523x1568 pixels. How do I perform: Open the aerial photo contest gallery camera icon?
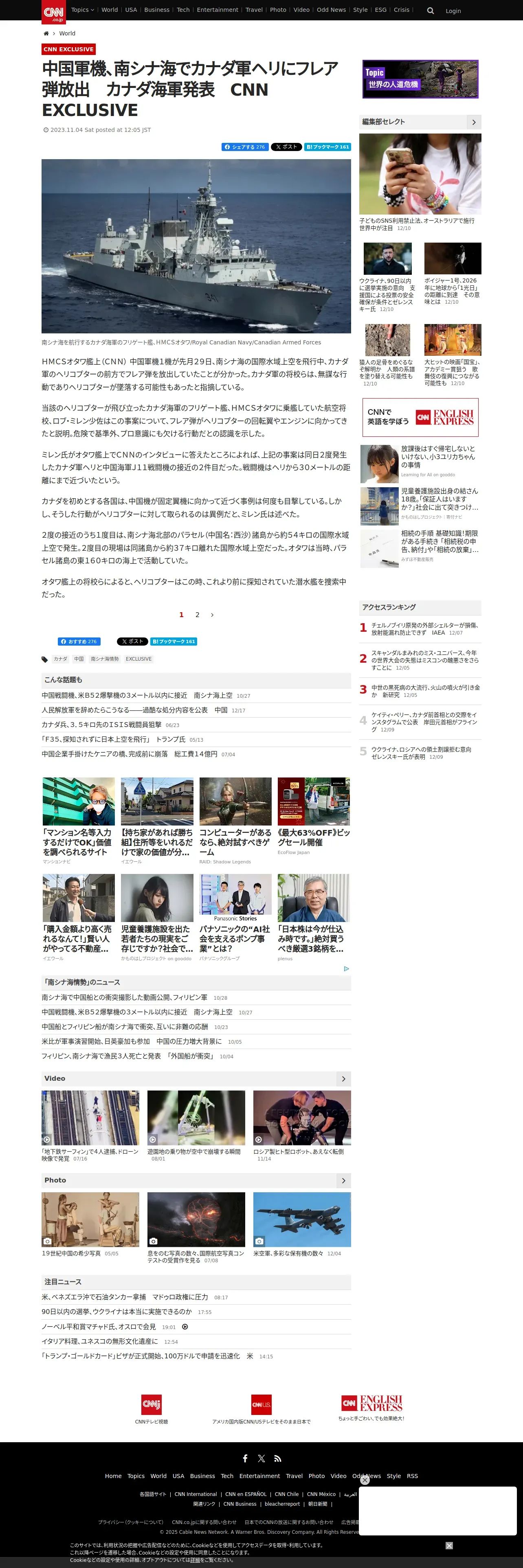[154, 1241]
